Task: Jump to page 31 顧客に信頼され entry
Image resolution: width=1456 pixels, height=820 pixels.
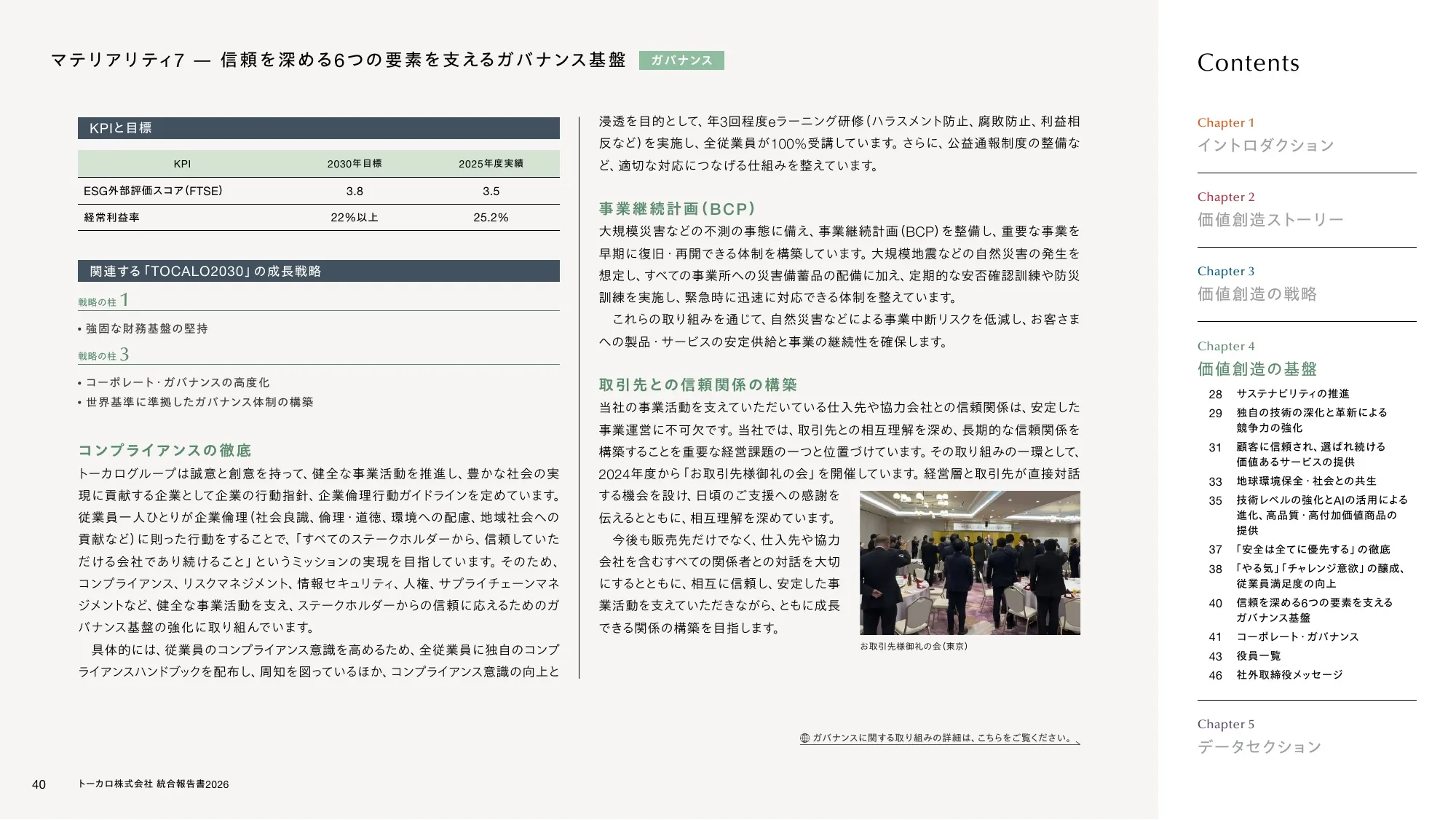Action: [x=1297, y=454]
